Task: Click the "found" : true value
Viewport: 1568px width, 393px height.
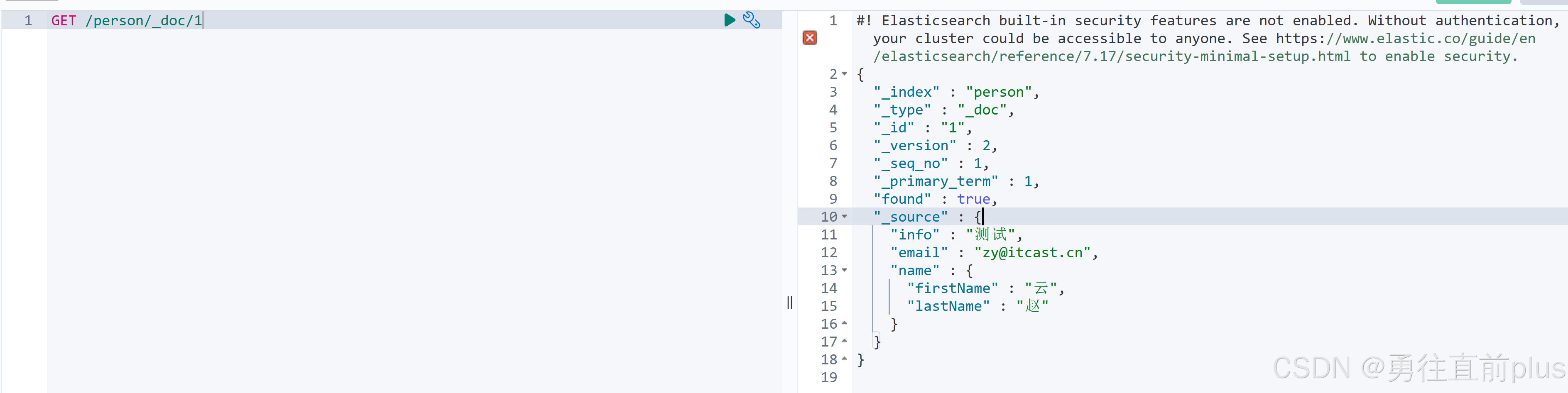Action: (973, 199)
